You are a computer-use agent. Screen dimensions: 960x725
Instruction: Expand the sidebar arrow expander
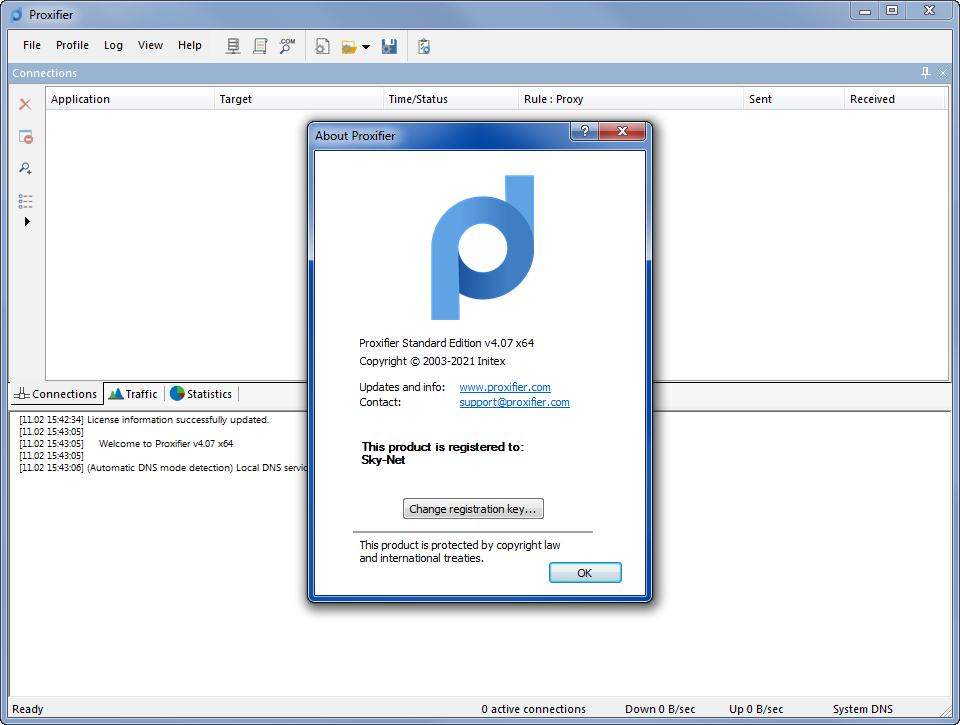[x=27, y=222]
